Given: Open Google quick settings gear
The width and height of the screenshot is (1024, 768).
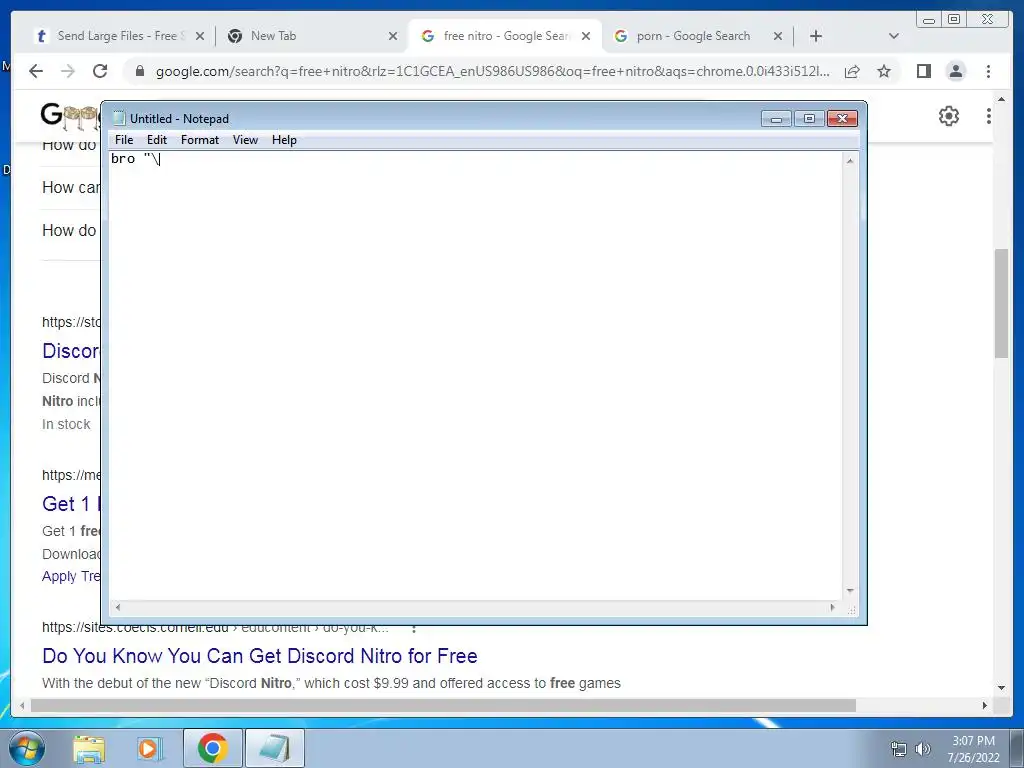Looking at the screenshot, I should click(948, 116).
